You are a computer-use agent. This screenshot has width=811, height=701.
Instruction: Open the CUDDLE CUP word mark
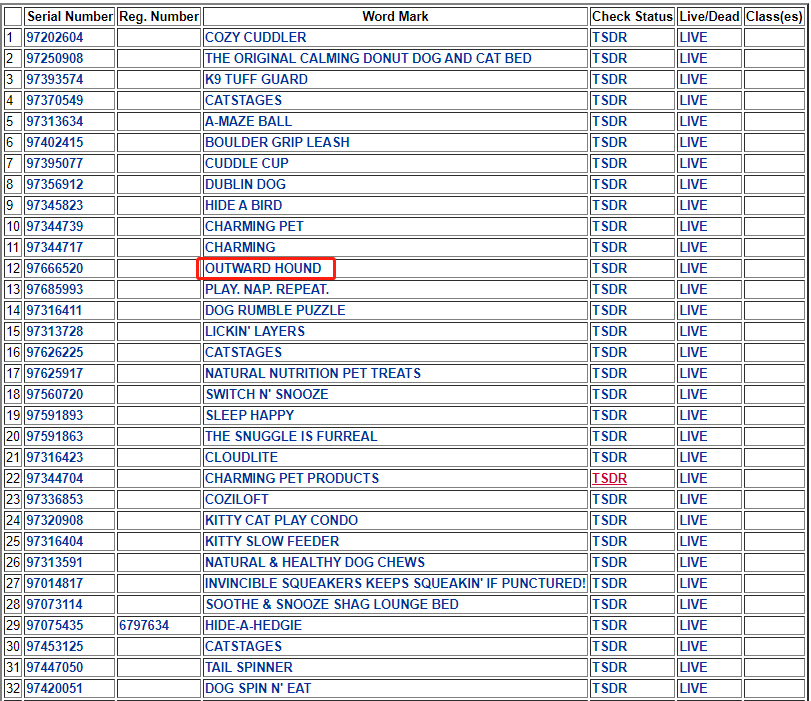[x=247, y=163]
